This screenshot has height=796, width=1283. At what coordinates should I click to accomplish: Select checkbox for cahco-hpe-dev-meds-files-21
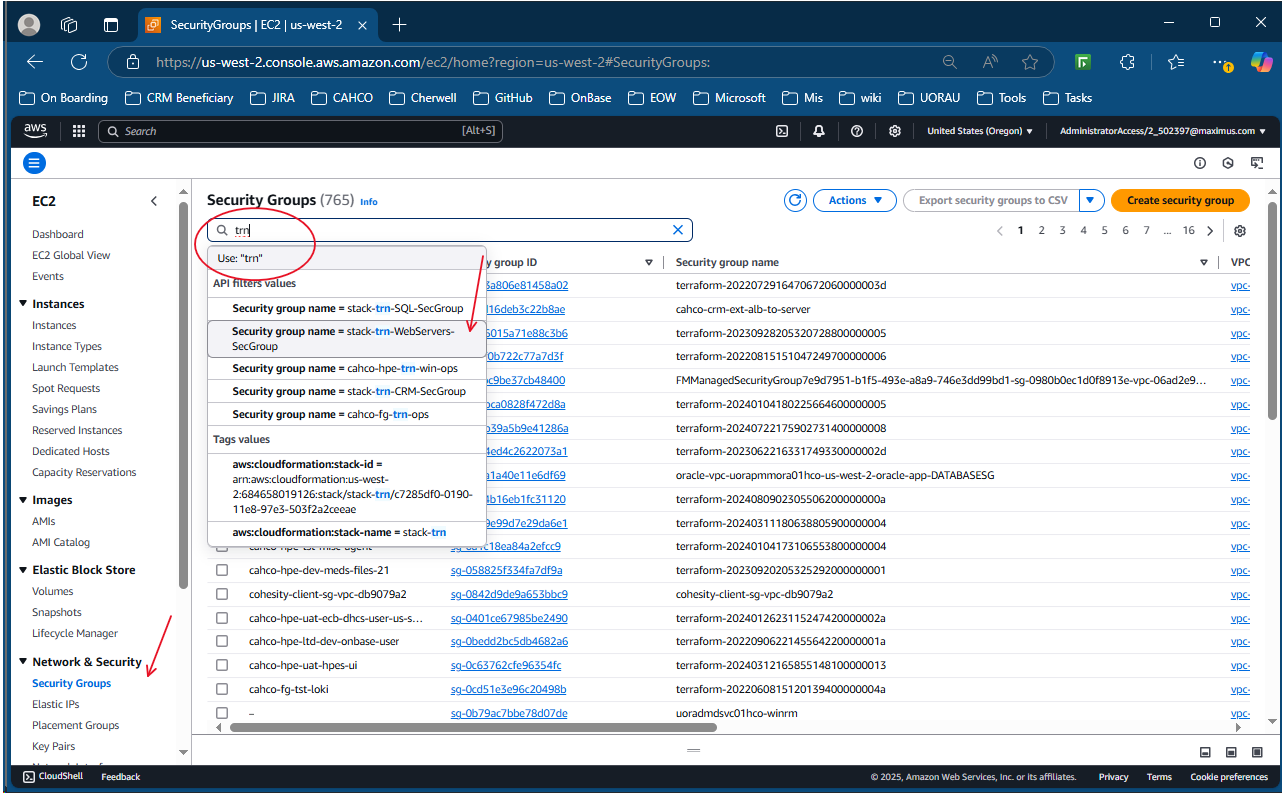pyautogui.click(x=222, y=570)
